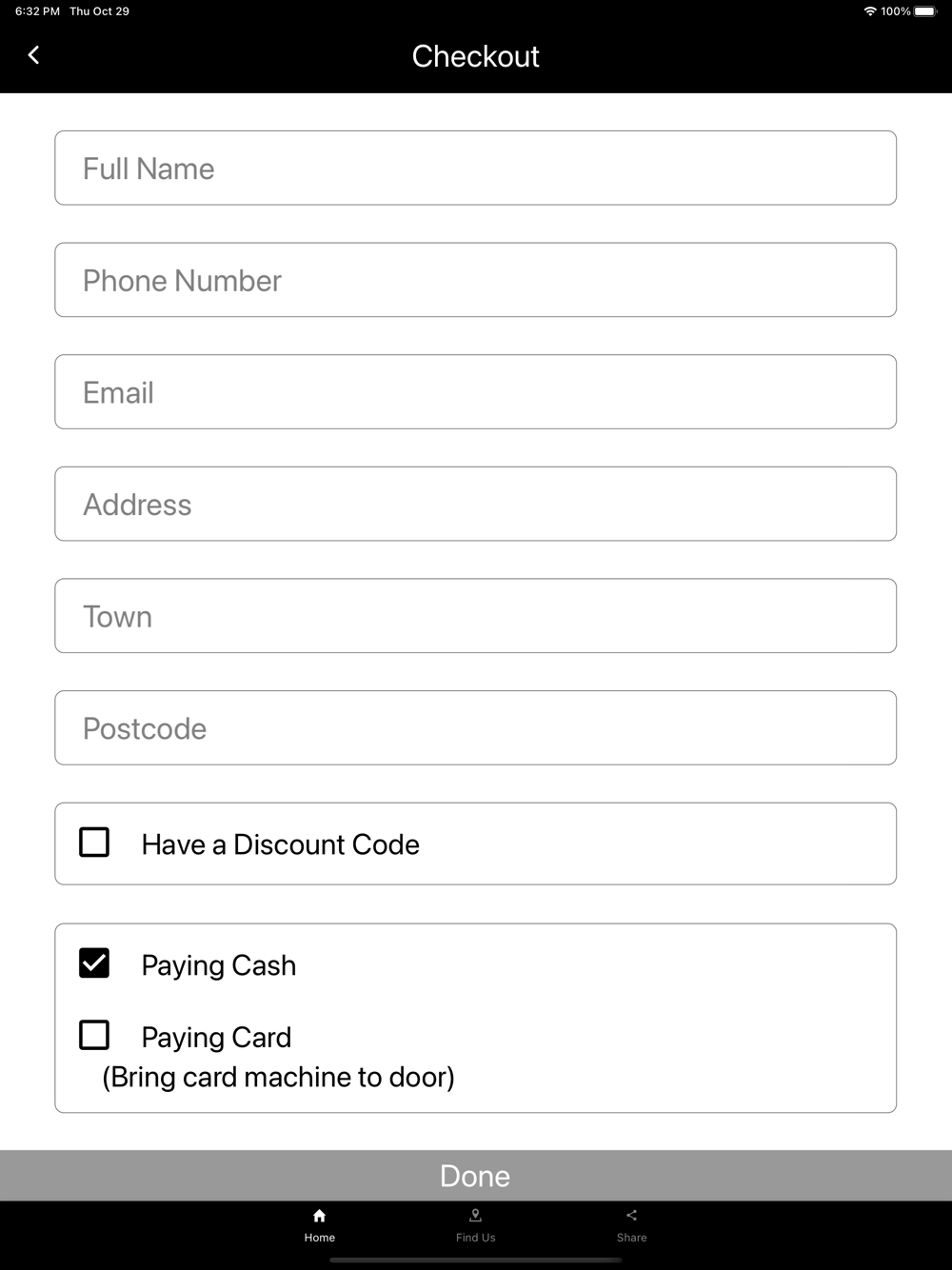Select the Address text box
Image resolution: width=952 pixels, height=1270 pixels.
coord(476,504)
